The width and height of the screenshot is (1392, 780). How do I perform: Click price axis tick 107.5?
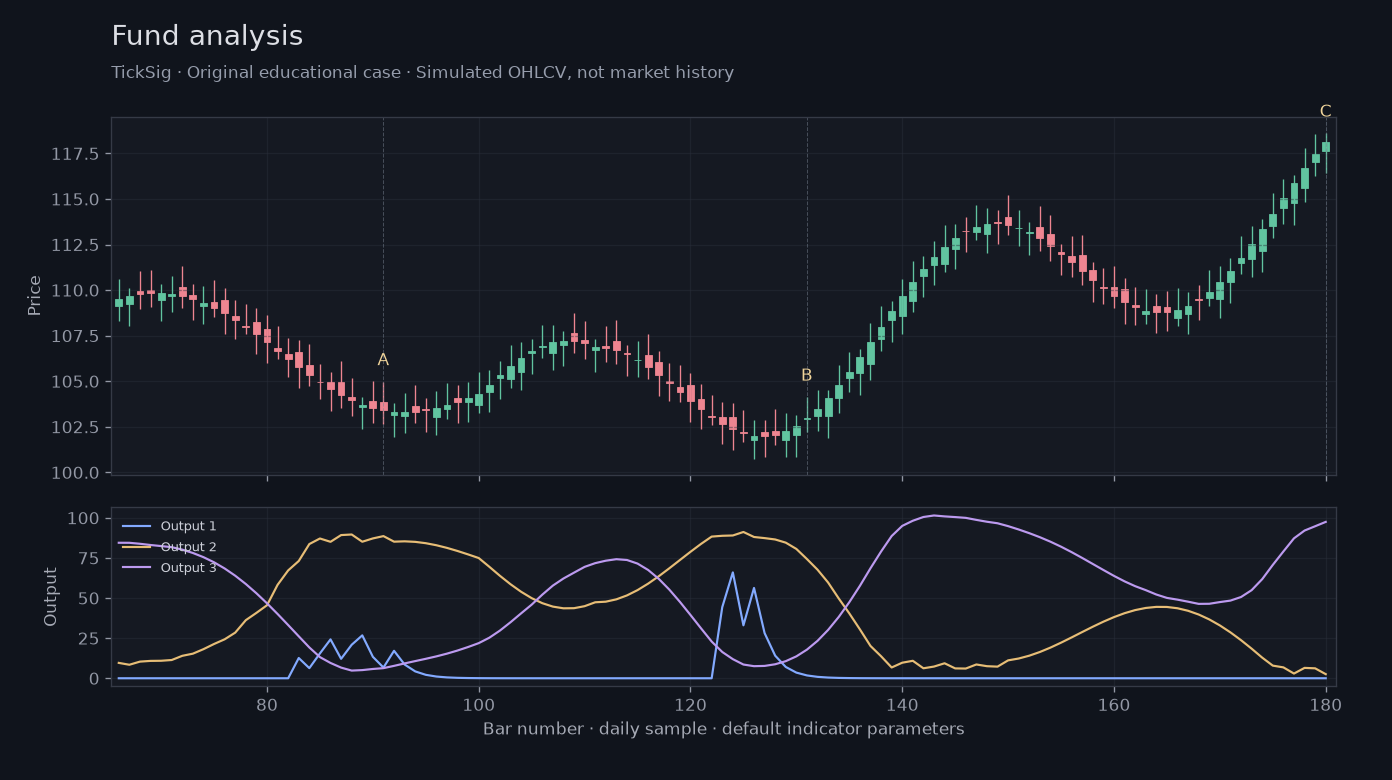point(75,336)
